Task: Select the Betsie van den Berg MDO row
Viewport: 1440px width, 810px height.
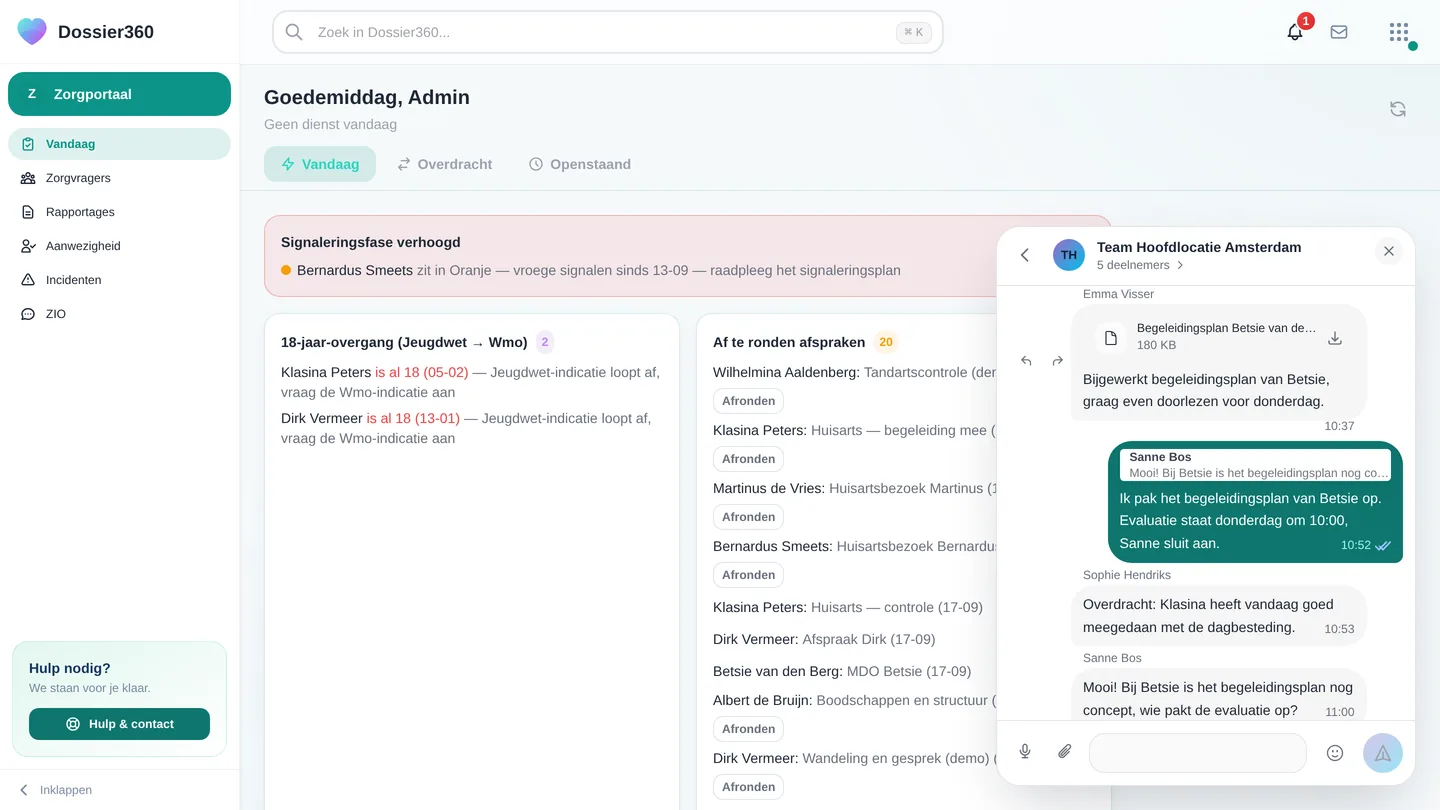Action: click(842, 671)
